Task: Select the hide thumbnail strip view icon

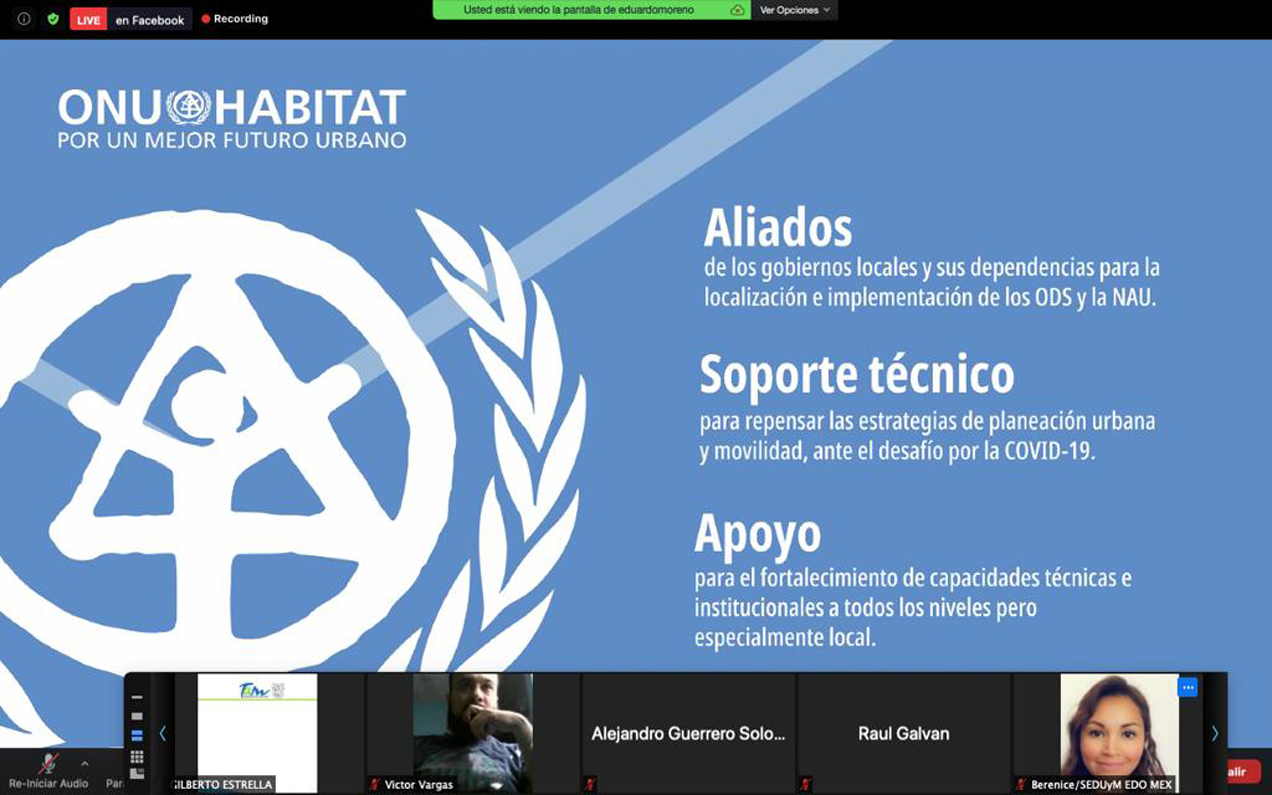Action: (x=137, y=697)
